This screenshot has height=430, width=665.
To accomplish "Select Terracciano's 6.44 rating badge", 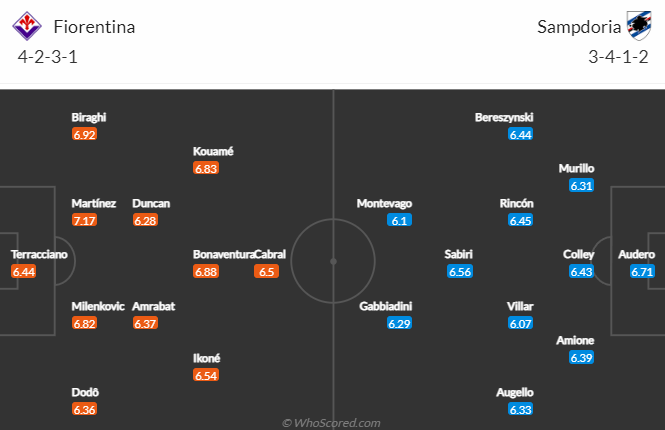I will (x=23, y=271).
